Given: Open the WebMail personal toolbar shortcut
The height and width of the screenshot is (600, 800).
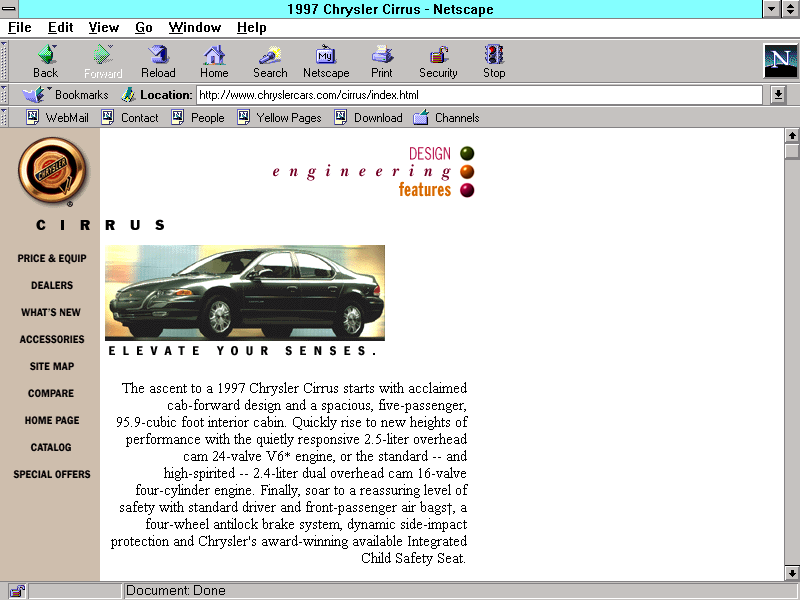Looking at the screenshot, I should pyautogui.click(x=57, y=118).
